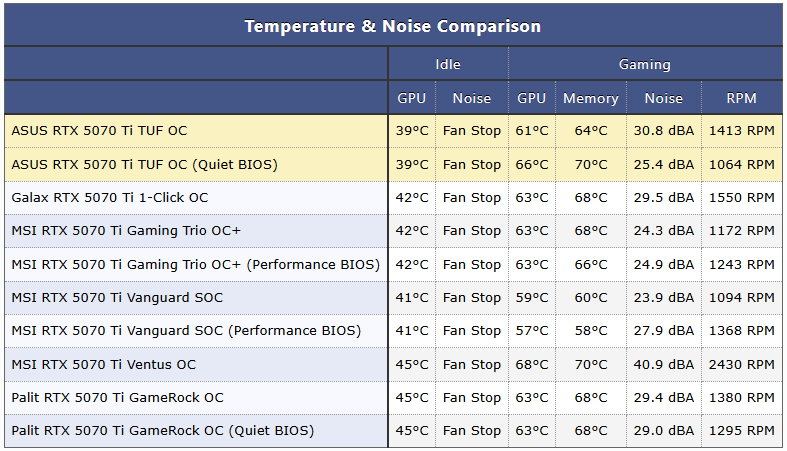Click the Idle column group header
The width and height of the screenshot is (787, 451).
point(448,64)
